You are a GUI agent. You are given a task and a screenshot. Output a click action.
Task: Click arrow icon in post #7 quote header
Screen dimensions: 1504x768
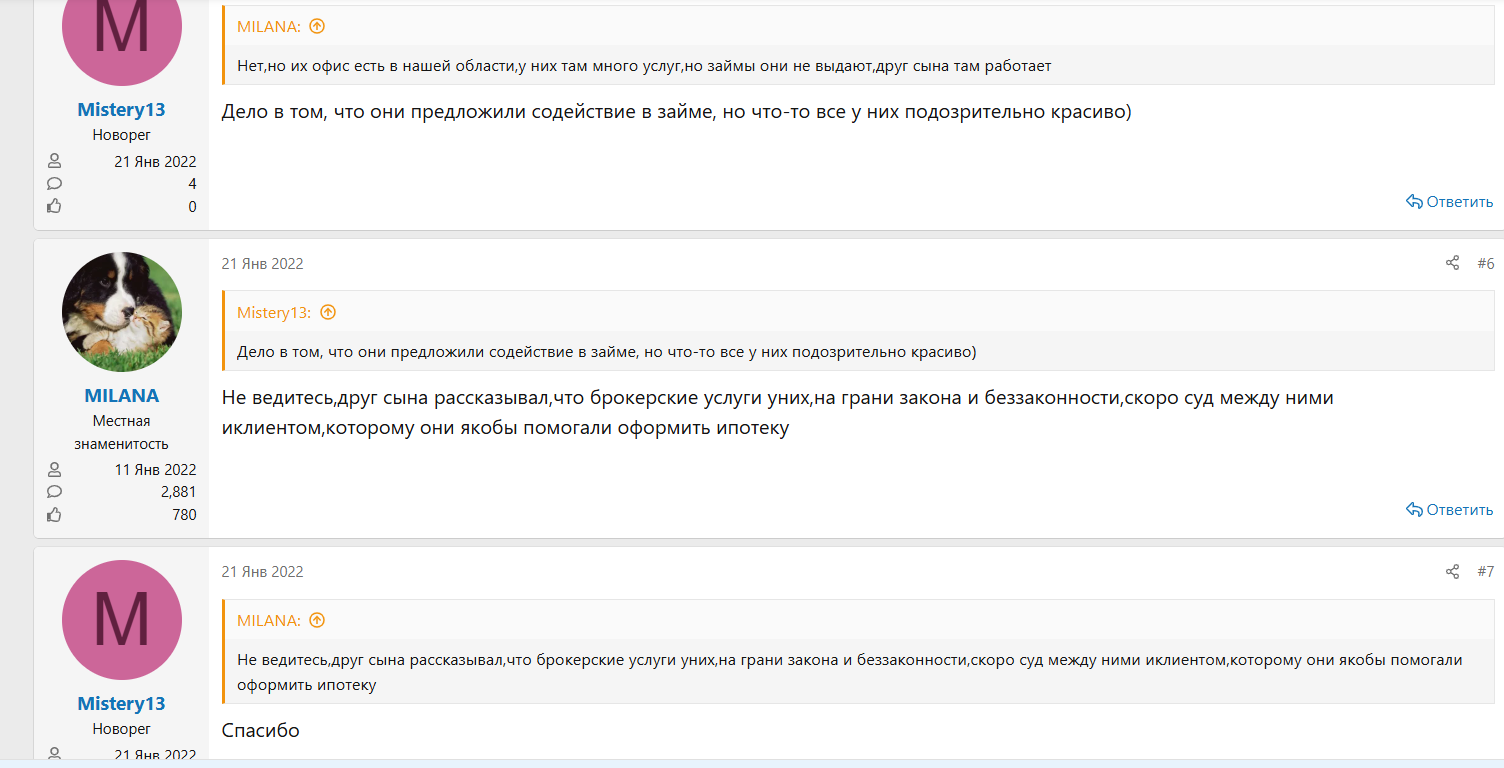[x=317, y=621]
